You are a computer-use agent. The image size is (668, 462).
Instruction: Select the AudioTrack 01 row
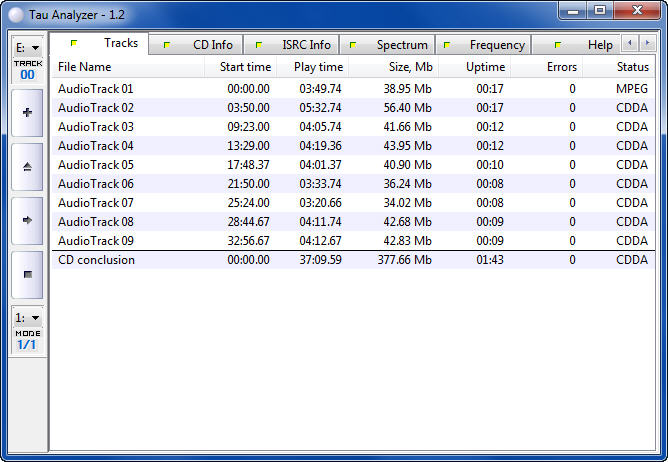[96, 89]
